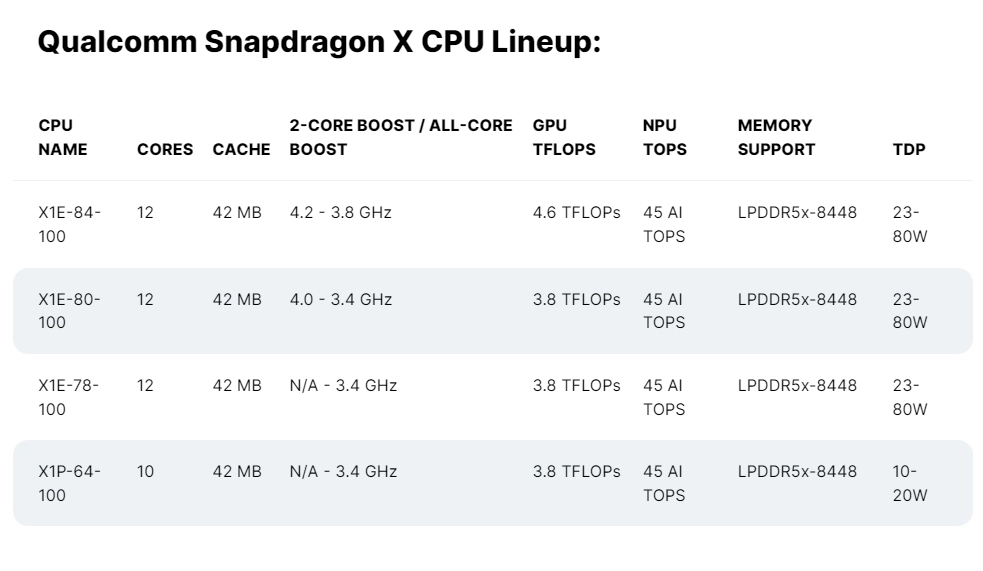Click the 10-20W TDP cell

coord(910,483)
